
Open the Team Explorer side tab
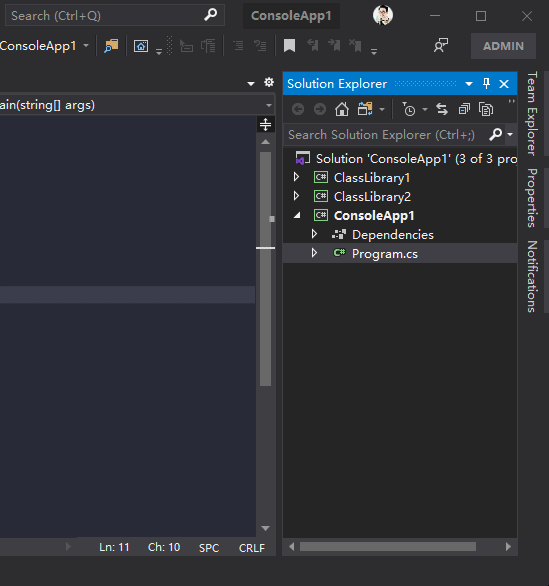[x=532, y=114]
